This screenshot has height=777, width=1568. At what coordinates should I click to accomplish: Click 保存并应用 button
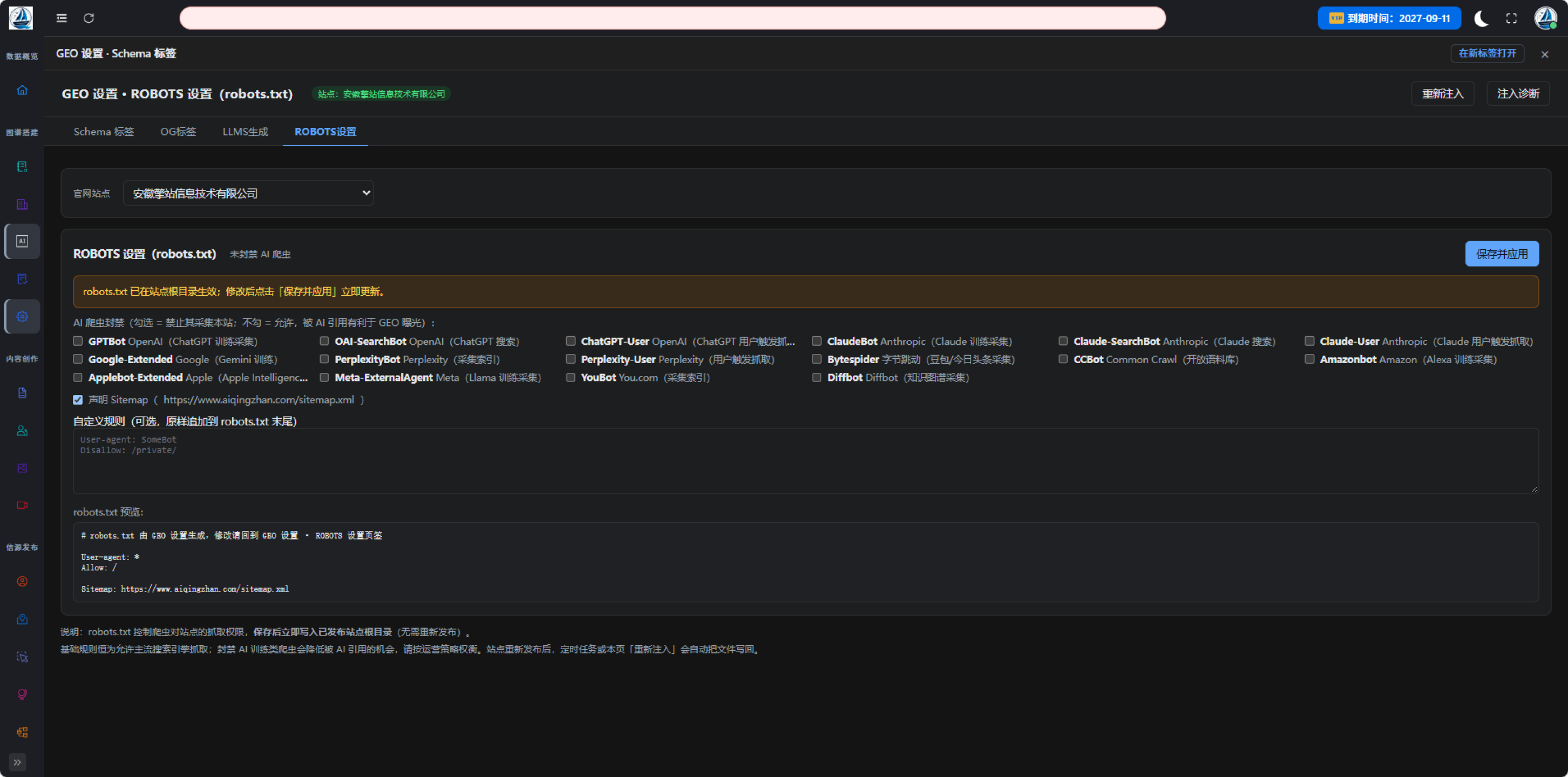point(1502,254)
